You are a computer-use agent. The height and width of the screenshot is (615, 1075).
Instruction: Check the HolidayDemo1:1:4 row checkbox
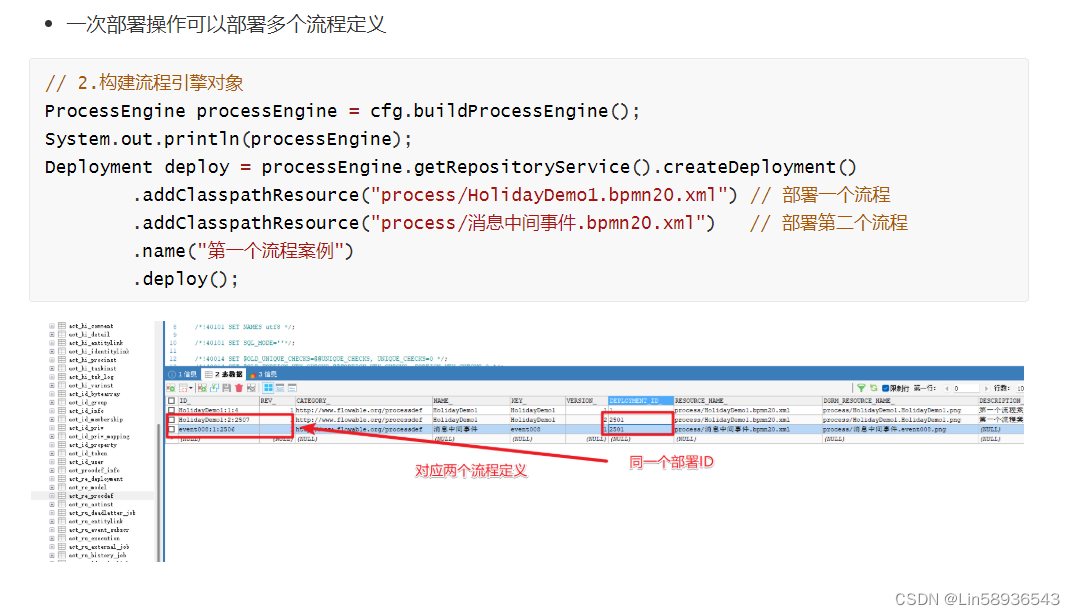(171, 410)
